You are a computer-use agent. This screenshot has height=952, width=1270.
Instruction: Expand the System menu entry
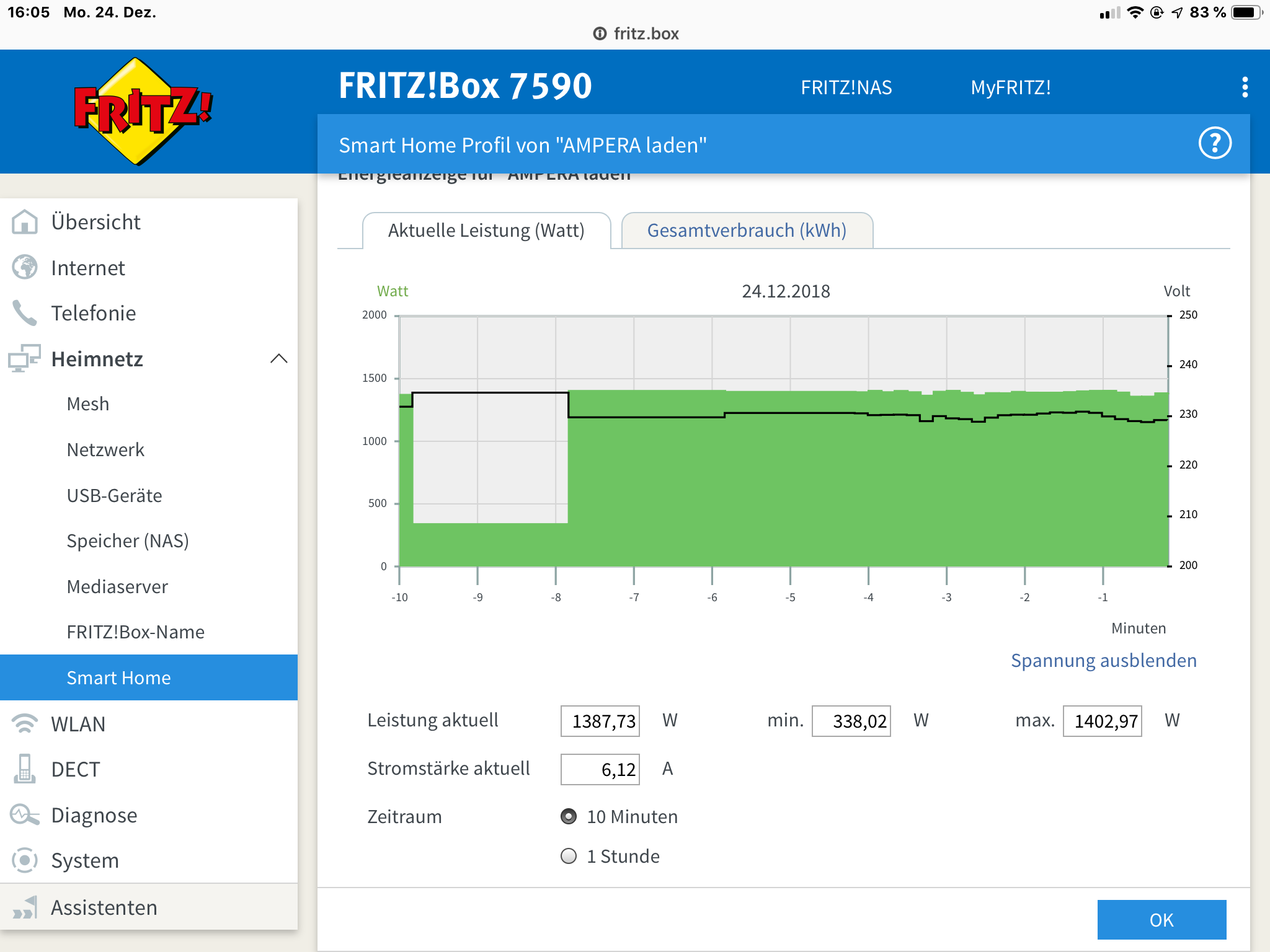click(x=85, y=860)
